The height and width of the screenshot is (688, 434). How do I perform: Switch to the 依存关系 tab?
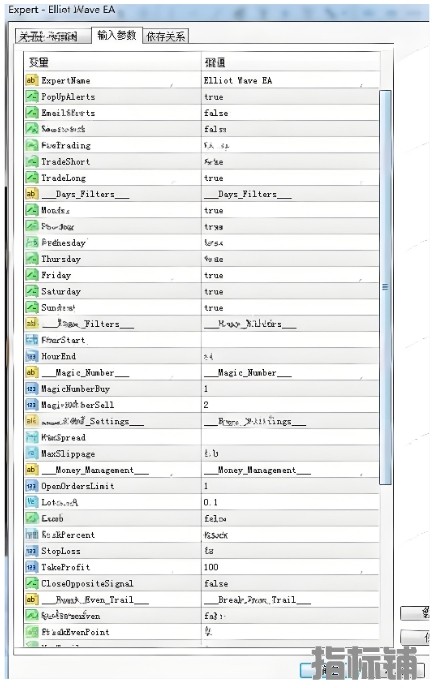pyautogui.click(x=166, y=36)
